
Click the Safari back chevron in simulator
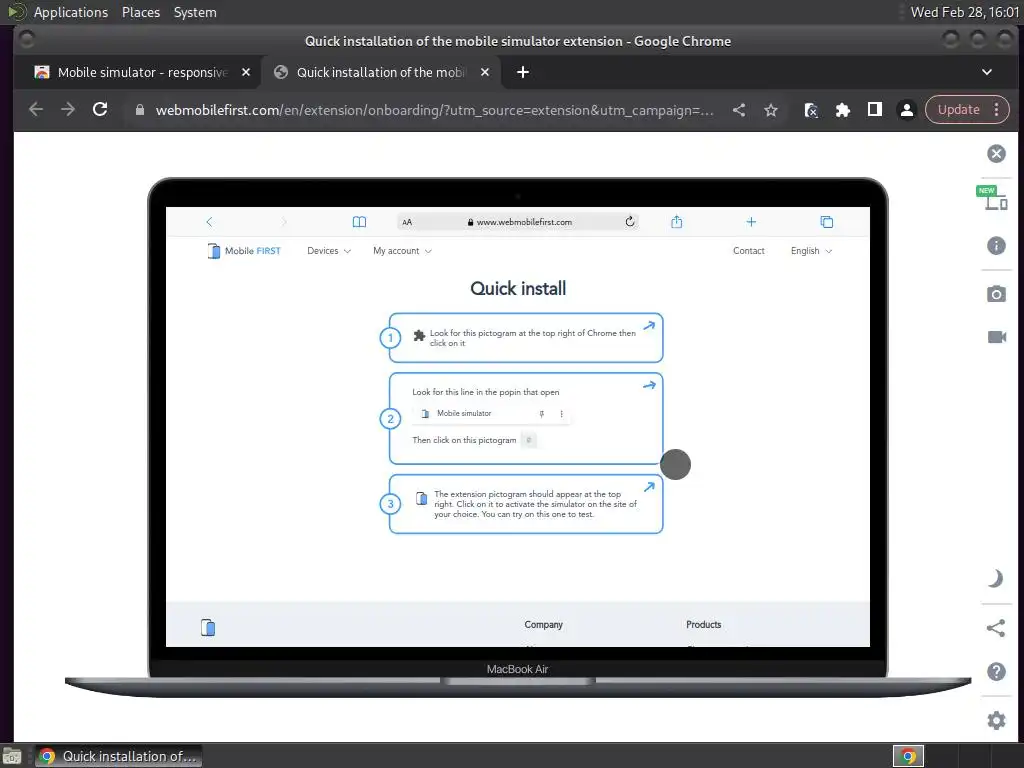click(209, 222)
